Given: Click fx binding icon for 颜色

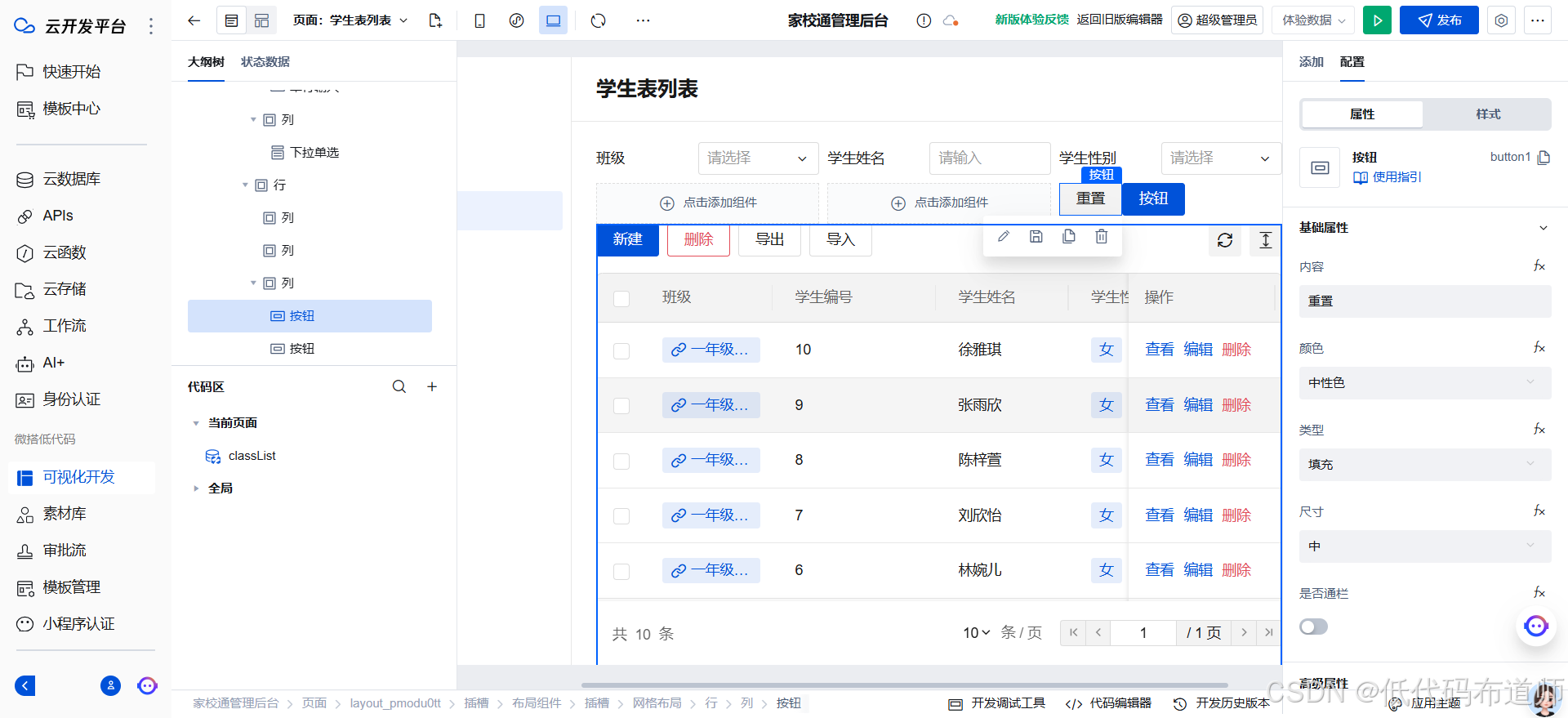Looking at the screenshot, I should [1539, 347].
